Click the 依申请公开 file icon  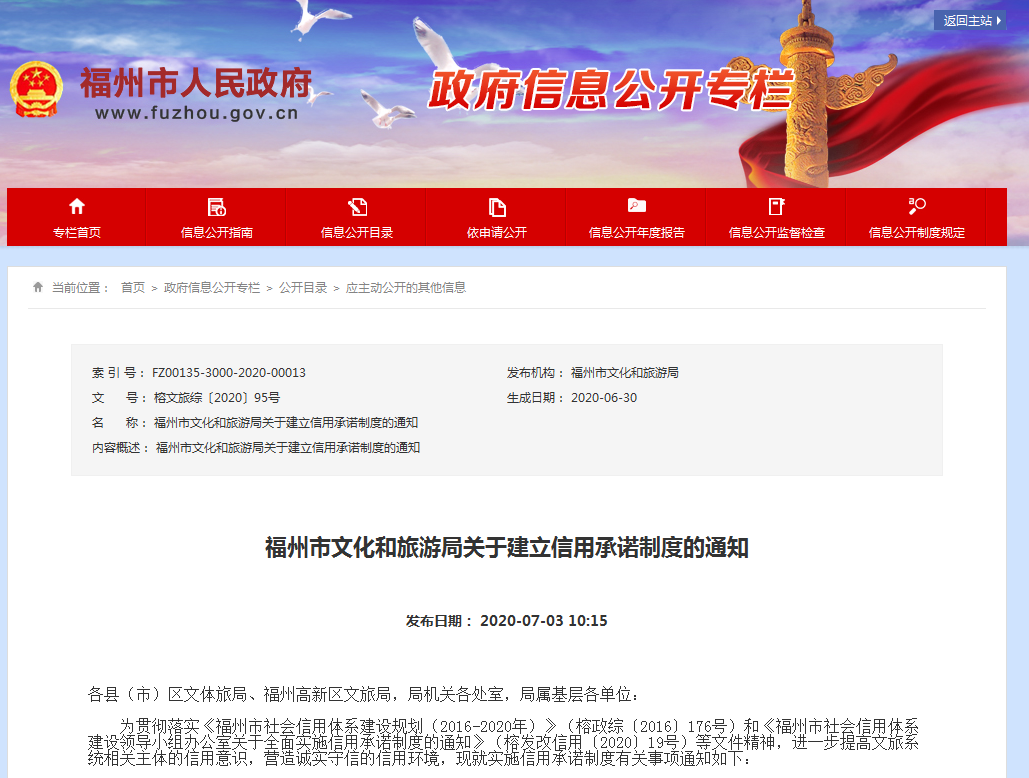pos(495,206)
